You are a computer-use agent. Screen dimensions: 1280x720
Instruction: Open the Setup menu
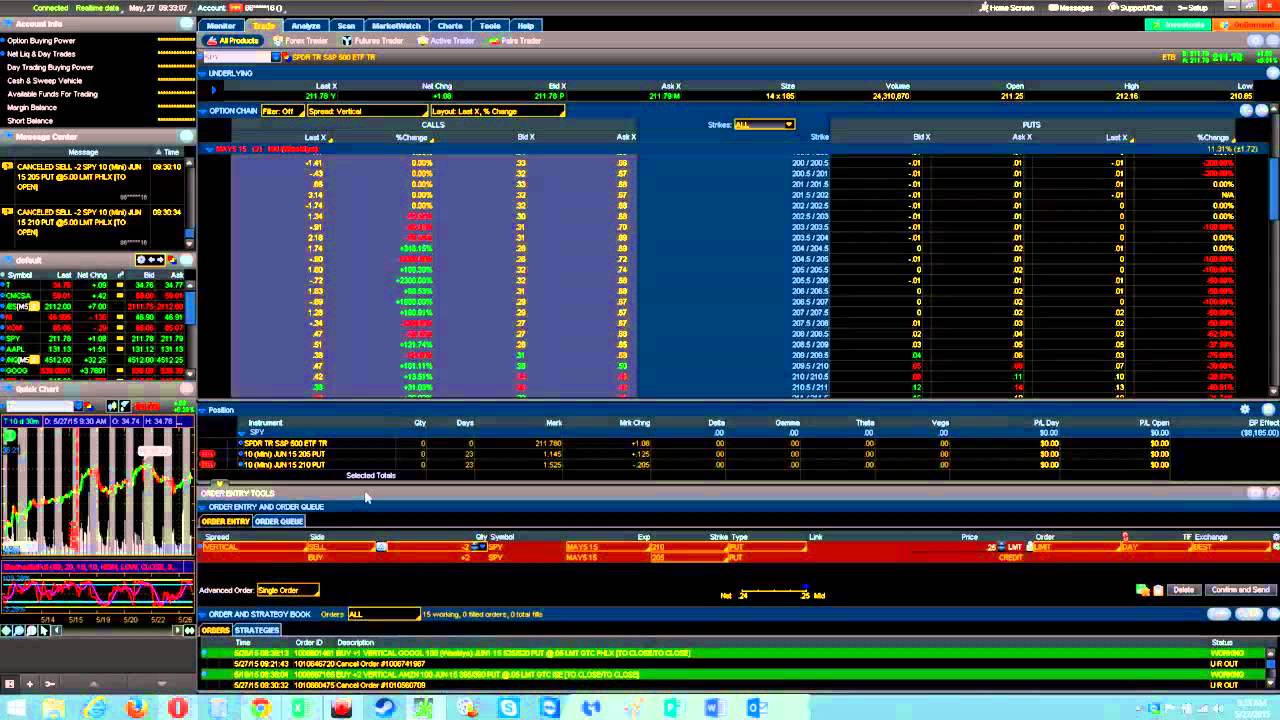coord(1193,8)
